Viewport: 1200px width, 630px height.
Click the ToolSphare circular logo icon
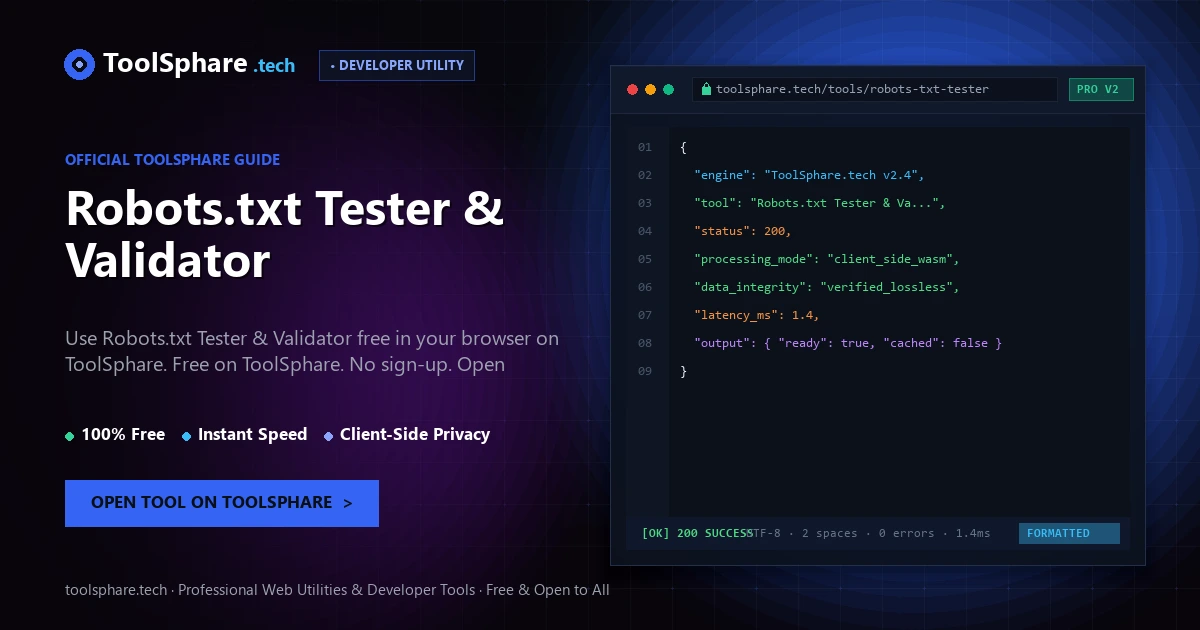[x=79, y=65]
